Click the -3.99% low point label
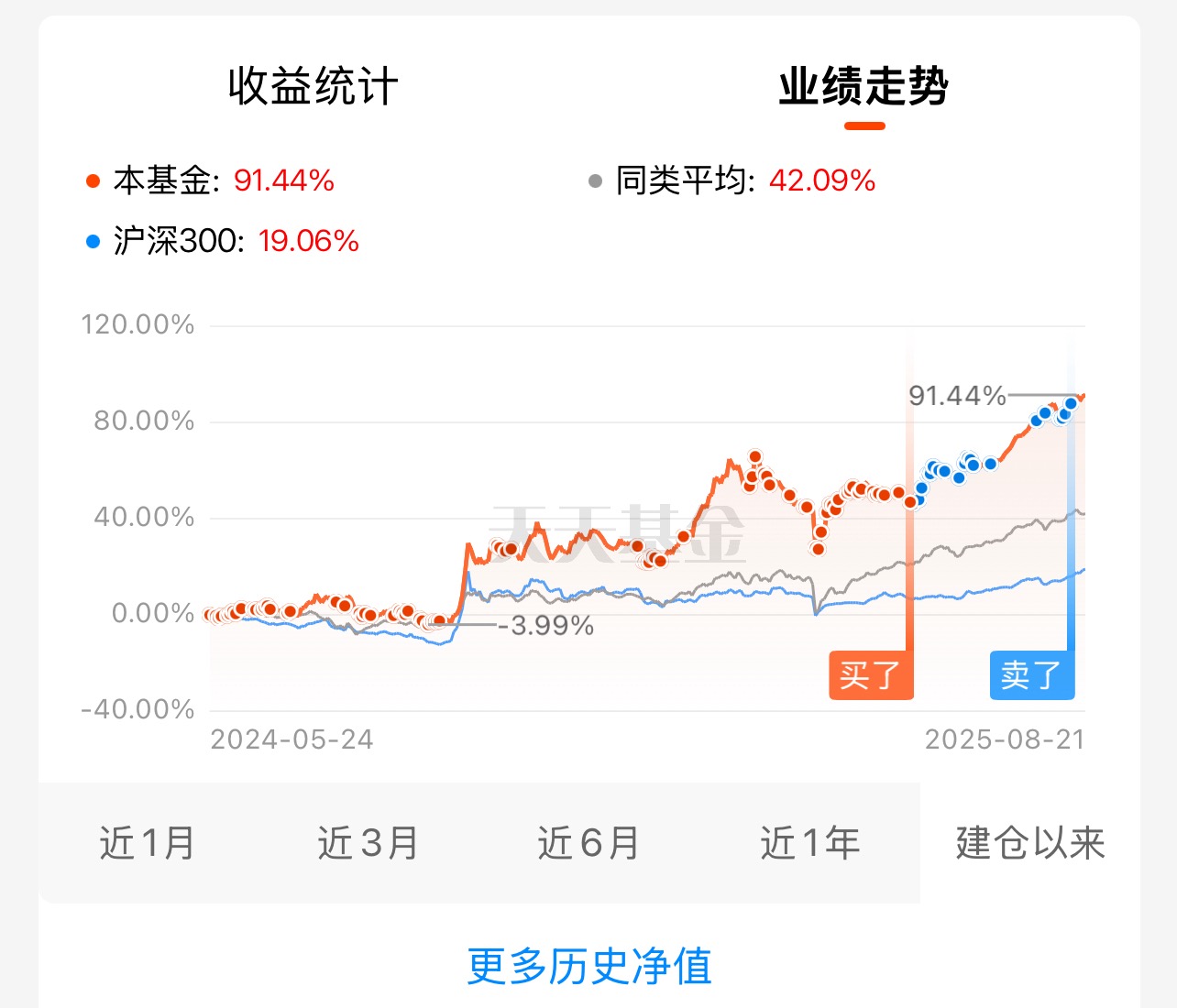 tap(545, 626)
